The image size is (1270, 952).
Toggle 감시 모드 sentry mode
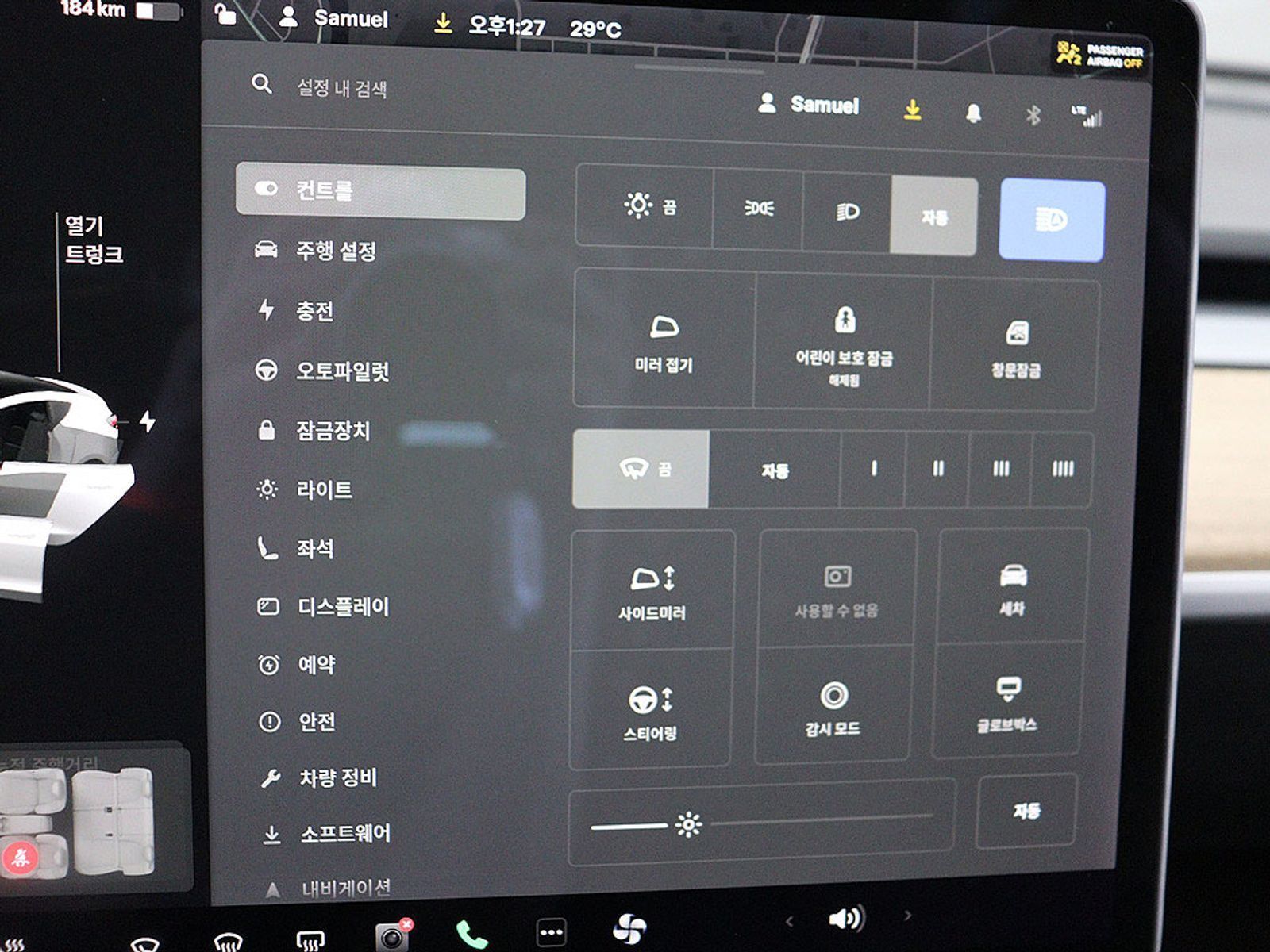[833, 706]
